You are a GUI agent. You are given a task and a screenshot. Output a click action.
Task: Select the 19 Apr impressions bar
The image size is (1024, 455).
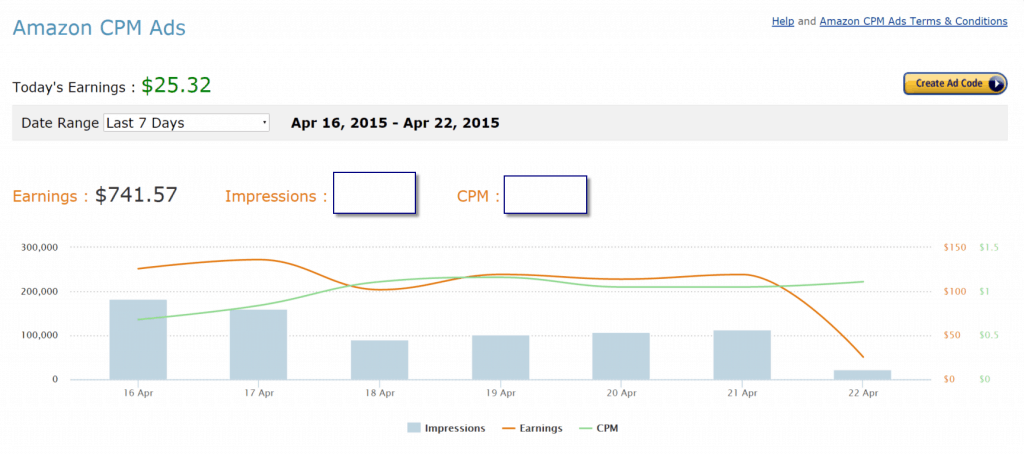500,357
